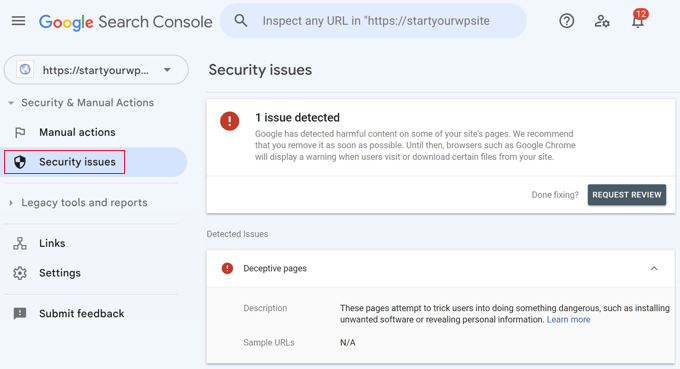Collapse the Security & Manual Actions section
Screen dimensions: 680x369
point(11,103)
